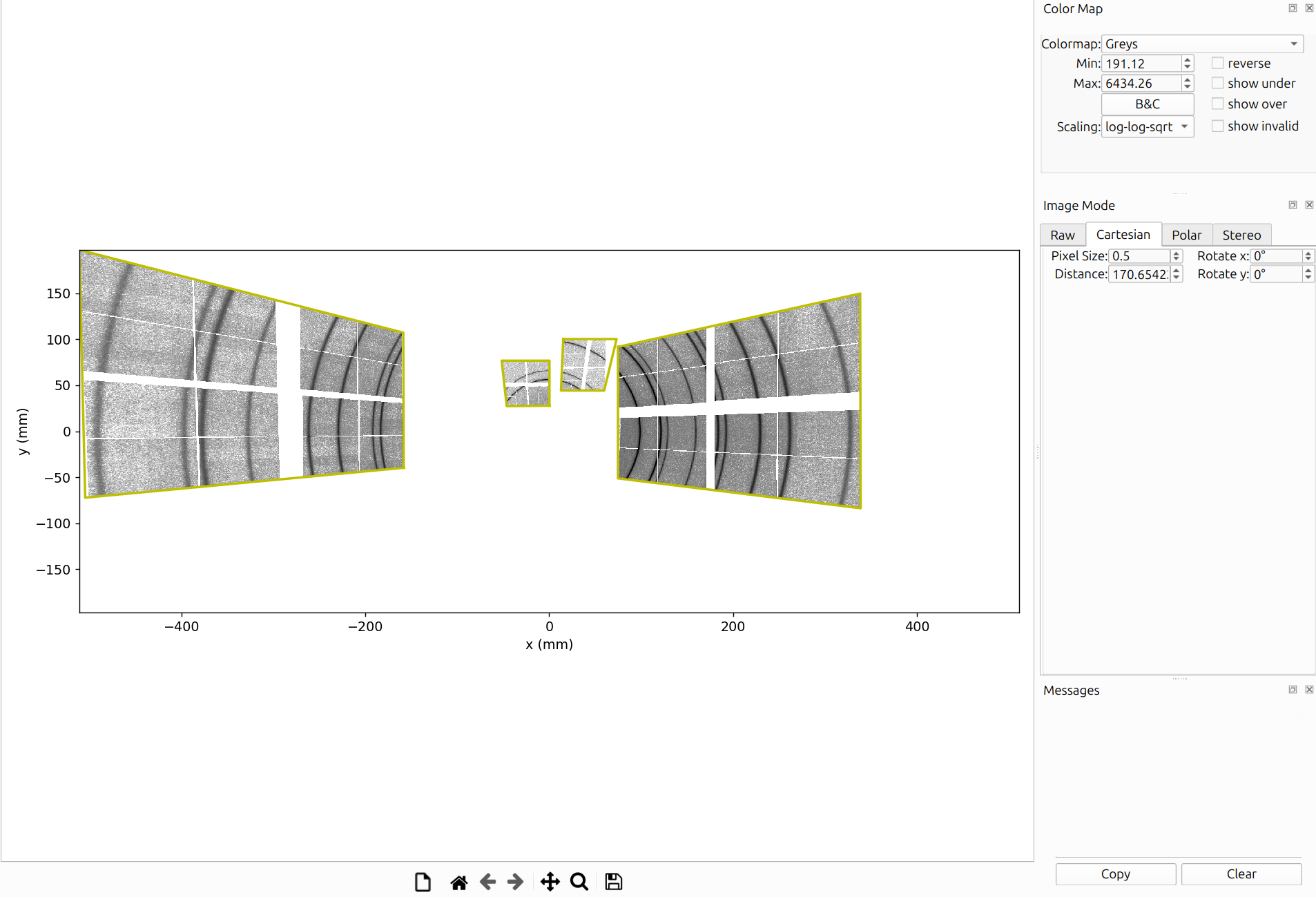Image resolution: width=1316 pixels, height=897 pixels.
Task: Switch to the Raw tab
Action: point(1062,235)
